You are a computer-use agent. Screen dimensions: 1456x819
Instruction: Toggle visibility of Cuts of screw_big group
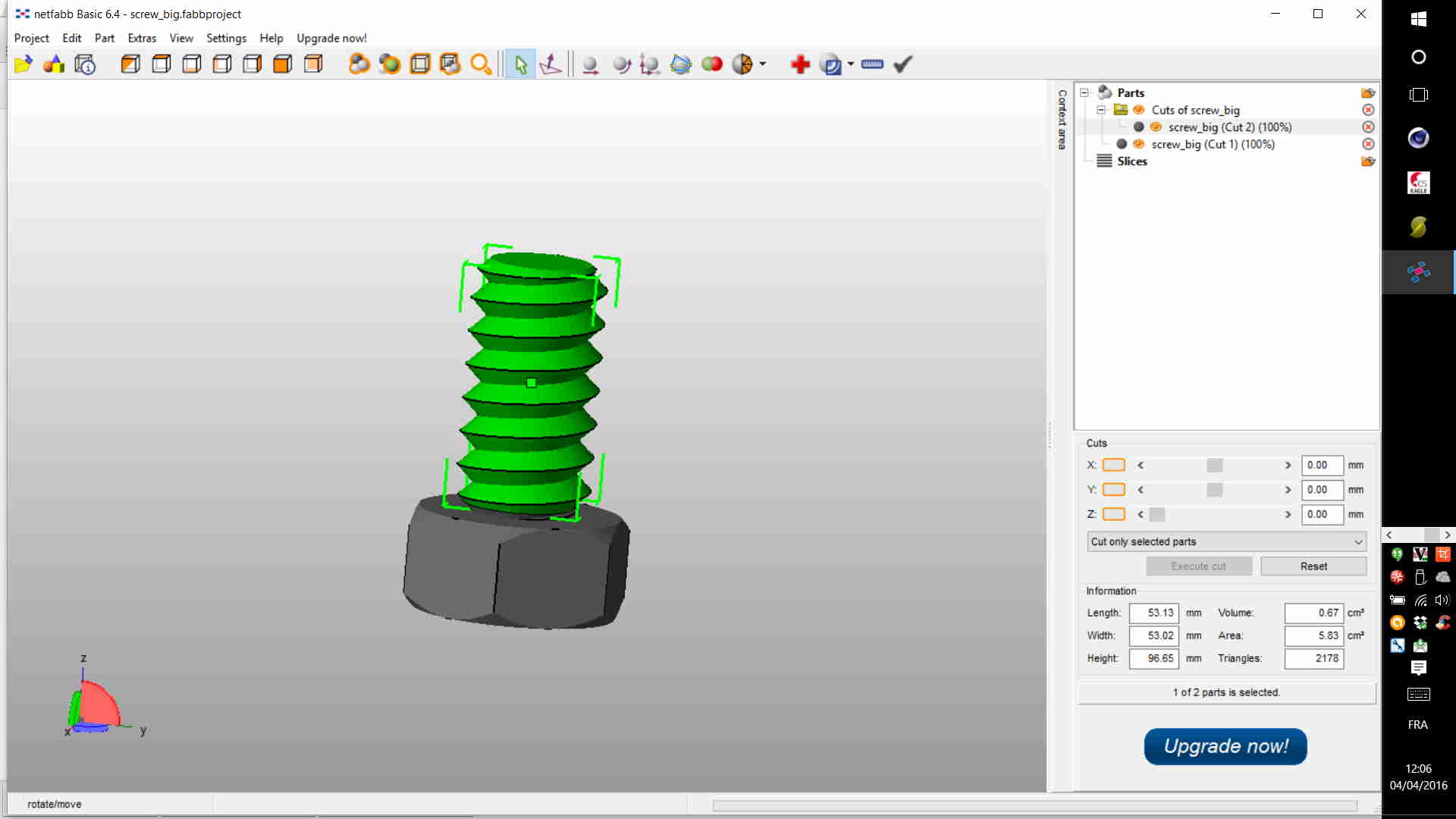tap(1139, 110)
